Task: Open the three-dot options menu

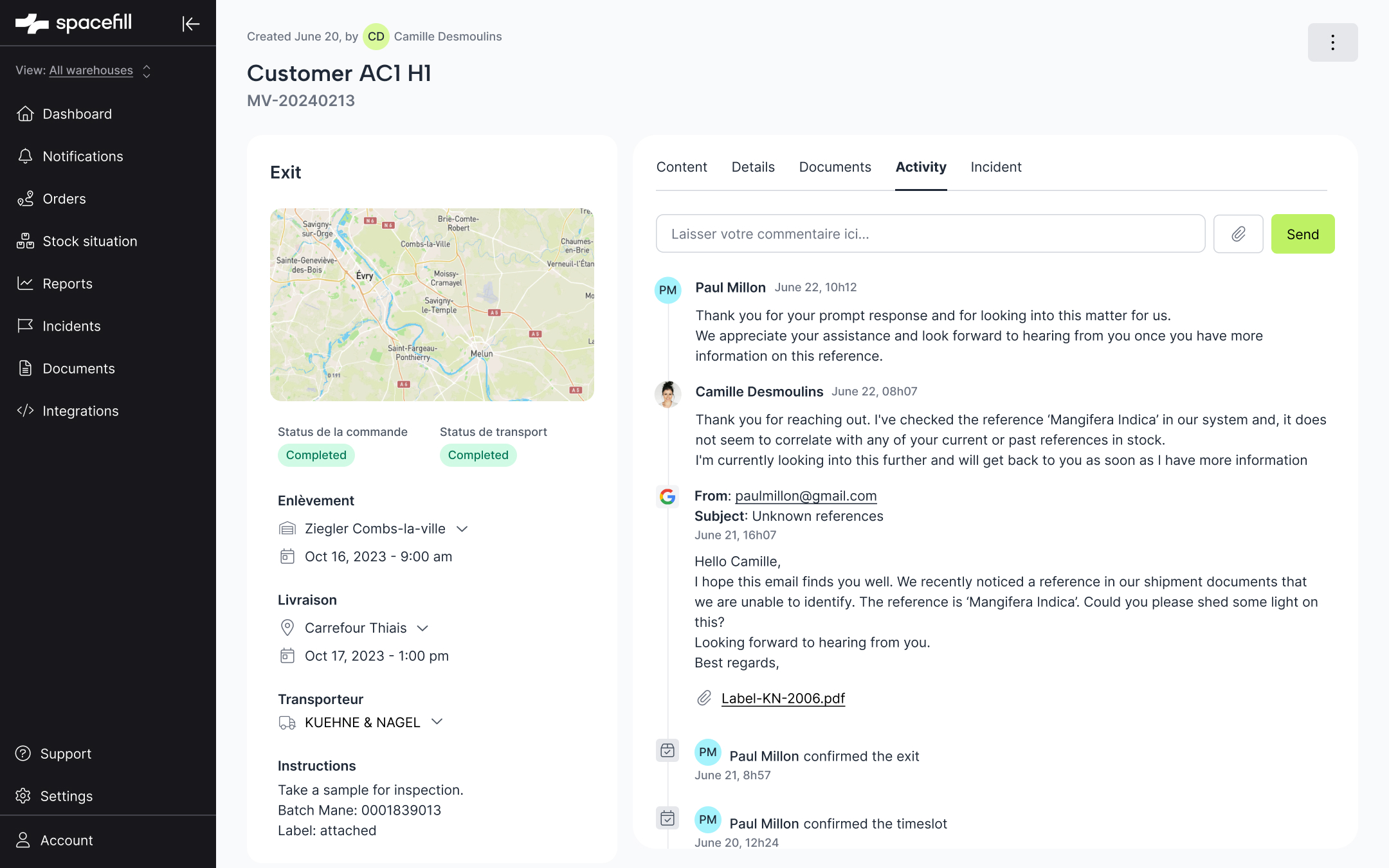Action: [x=1332, y=42]
